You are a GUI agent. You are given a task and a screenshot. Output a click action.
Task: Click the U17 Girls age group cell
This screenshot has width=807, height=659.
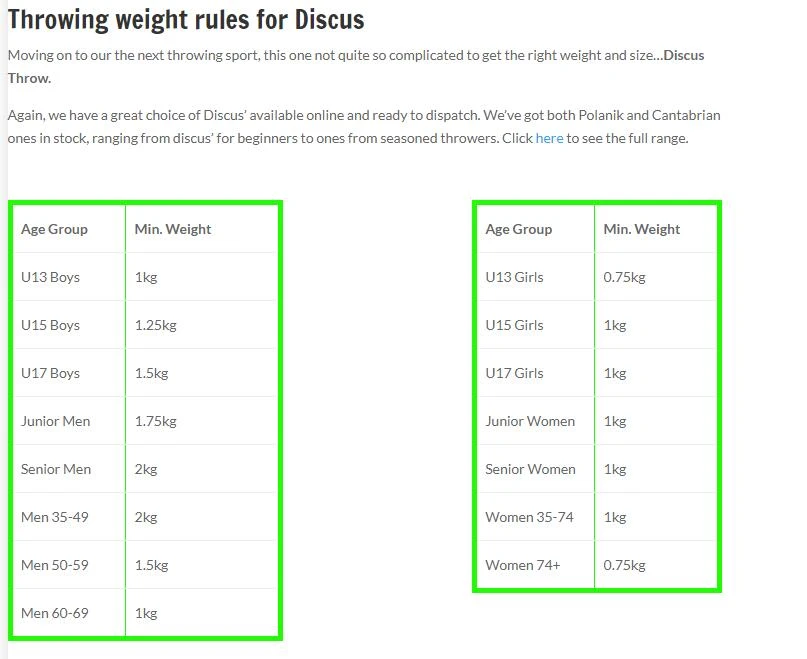pyautogui.click(x=514, y=373)
